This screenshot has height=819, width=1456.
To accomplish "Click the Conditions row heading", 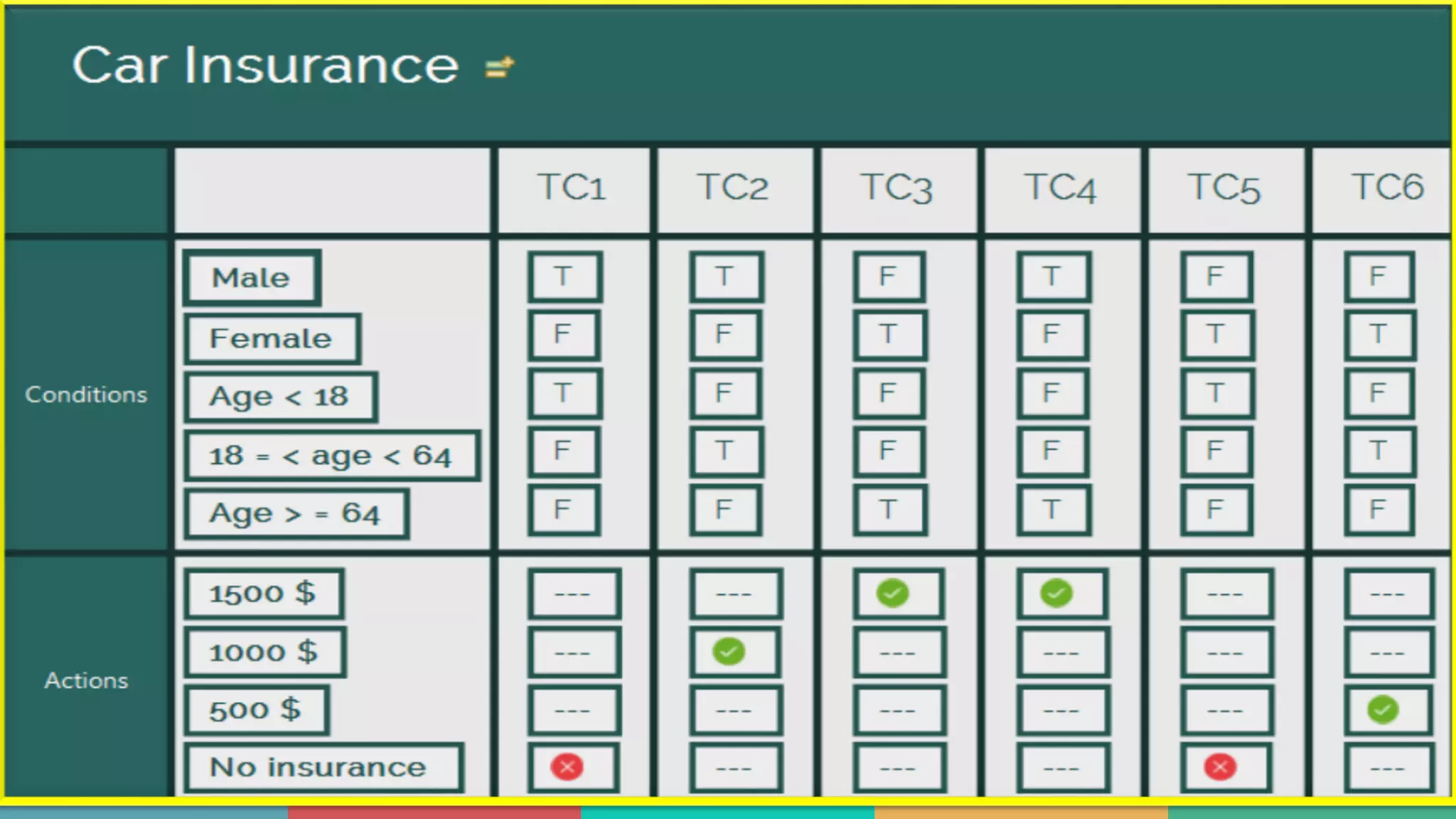I will 86,395.
